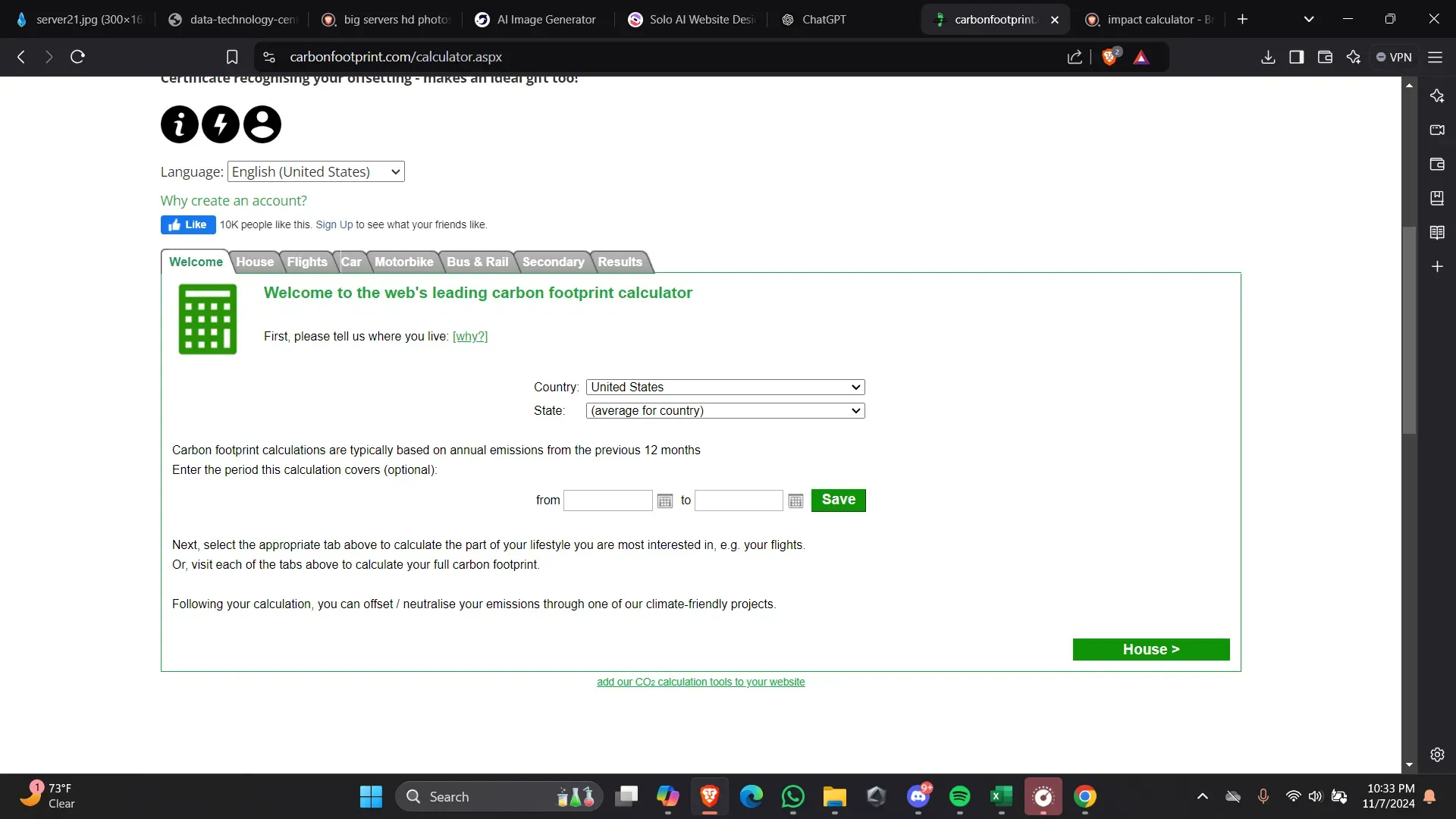Click the VPN button
Screen dimensions: 1456x819
tap(1394, 57)
